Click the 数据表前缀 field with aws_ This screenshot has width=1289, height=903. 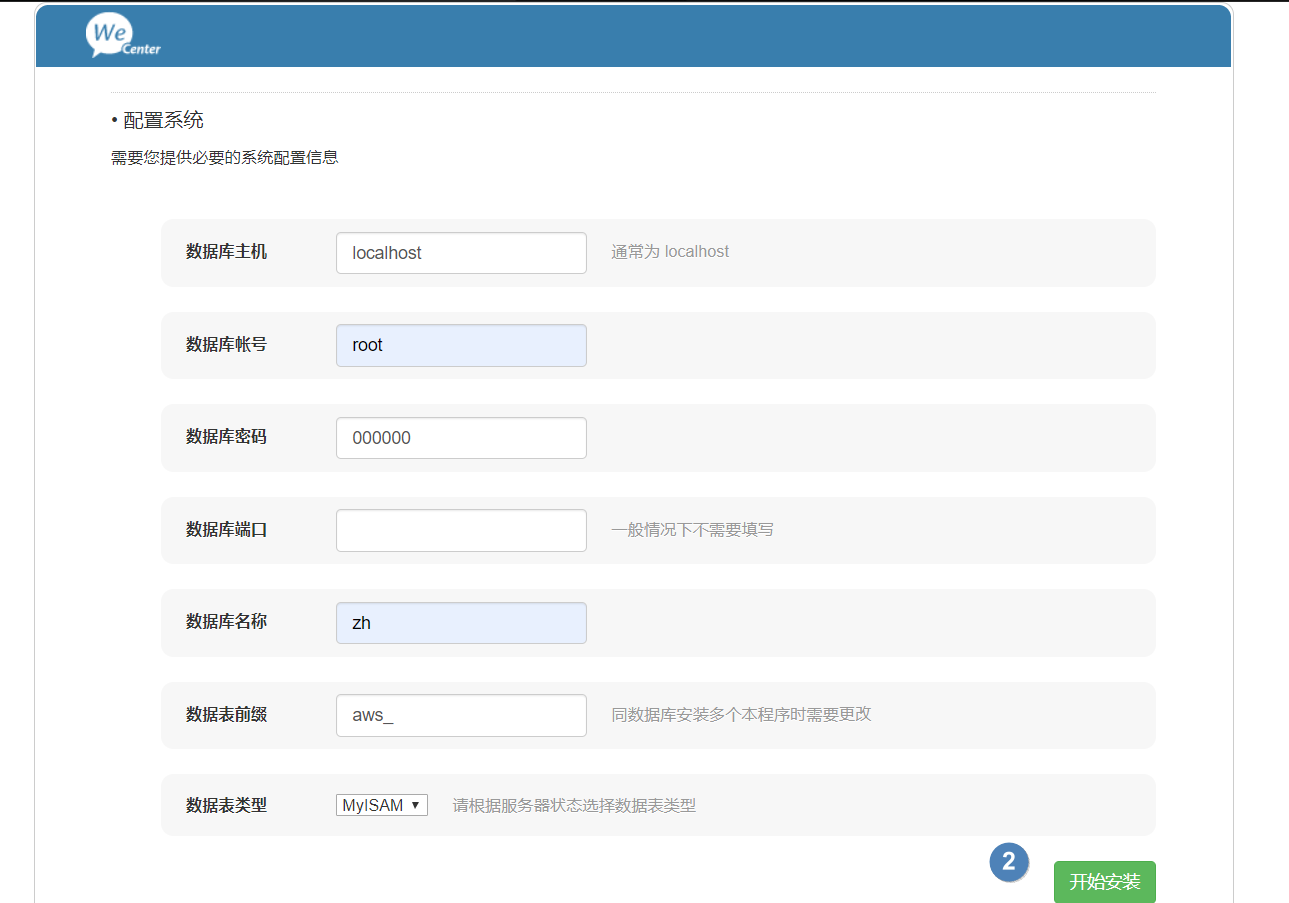click(461, 715)
